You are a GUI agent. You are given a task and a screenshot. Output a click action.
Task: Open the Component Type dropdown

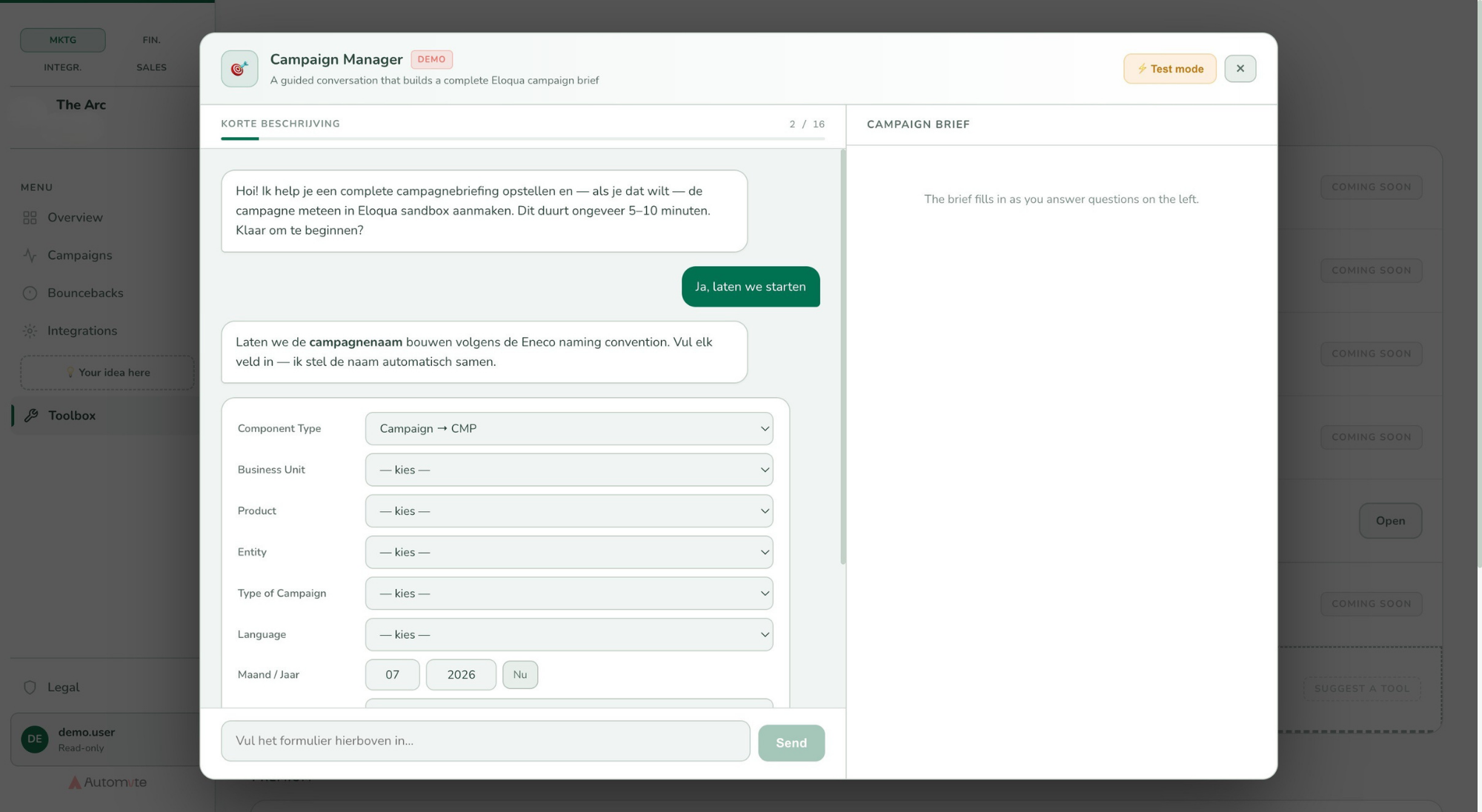(x=568, y=429)
